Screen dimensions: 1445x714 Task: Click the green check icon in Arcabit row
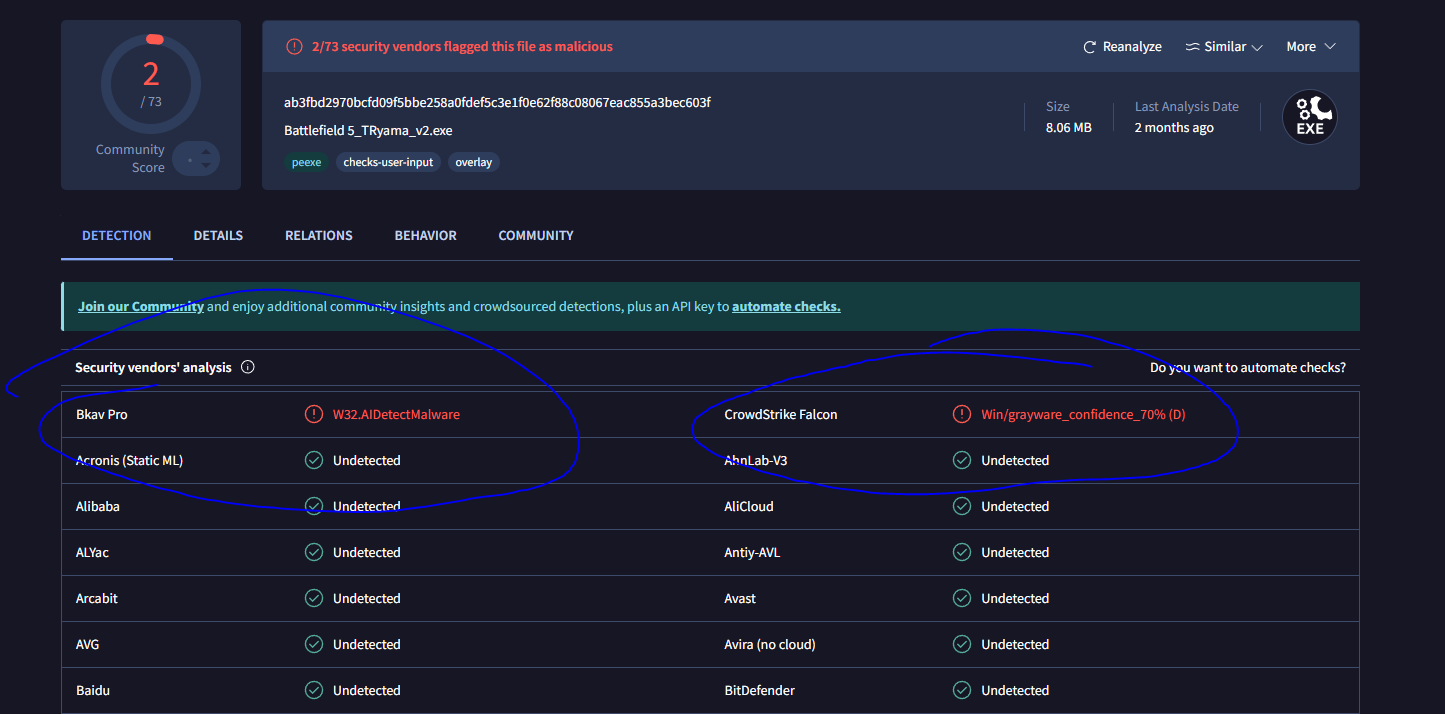(x=313, y=598)
